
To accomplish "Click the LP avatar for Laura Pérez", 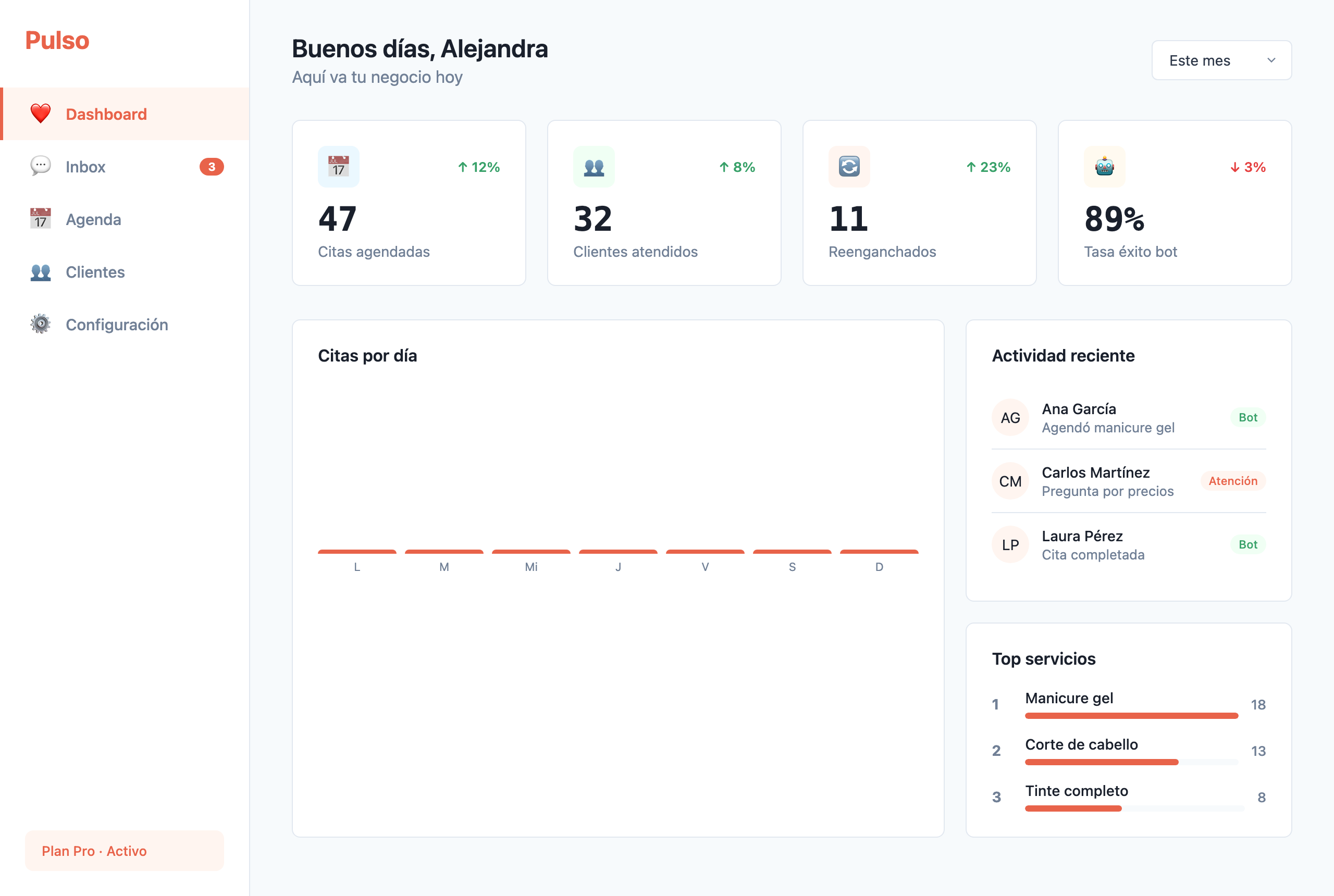I will pyautogui.click(x=1010, y=544).
